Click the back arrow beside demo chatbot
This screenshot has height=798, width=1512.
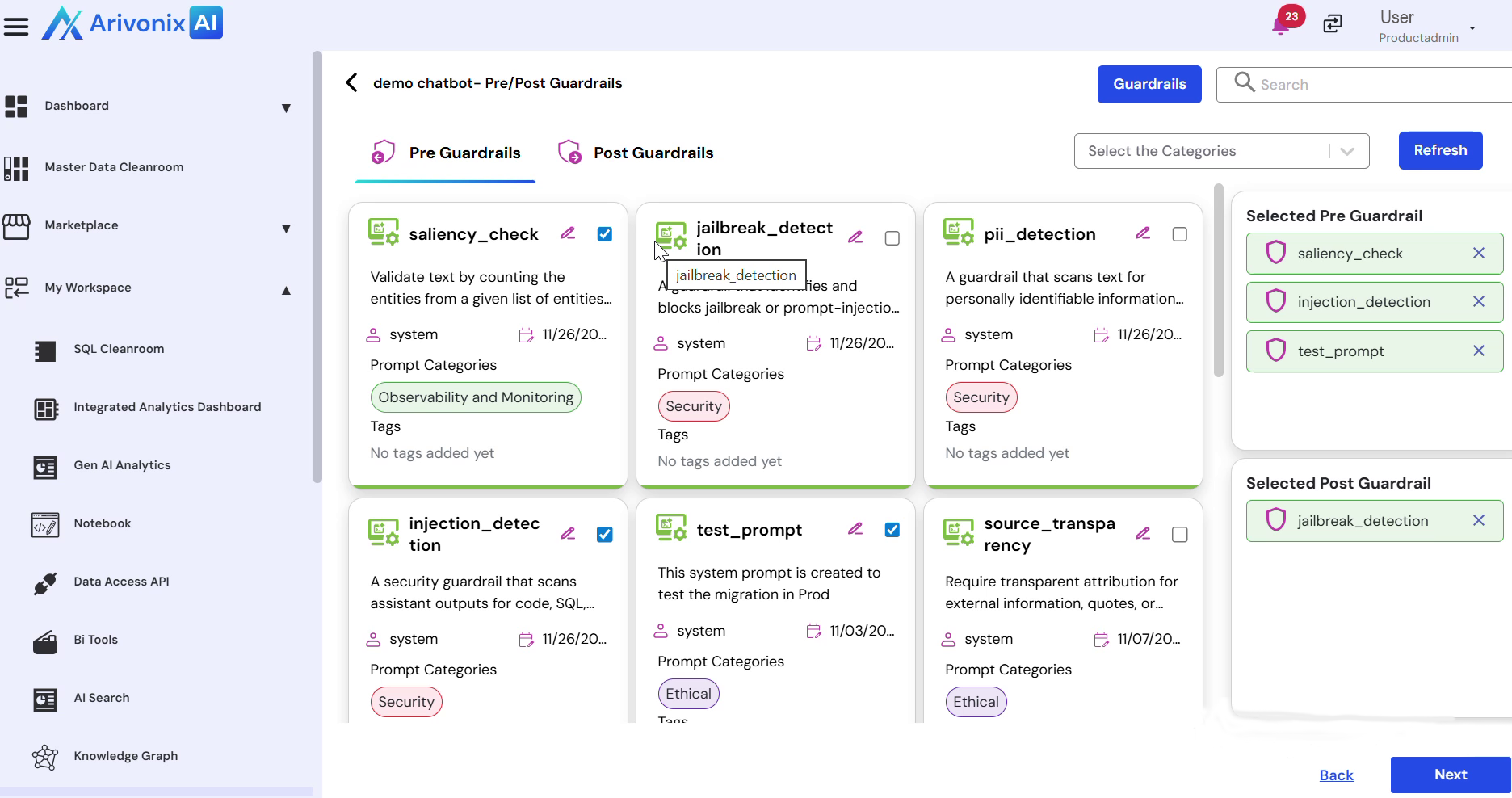pos(352,83)
